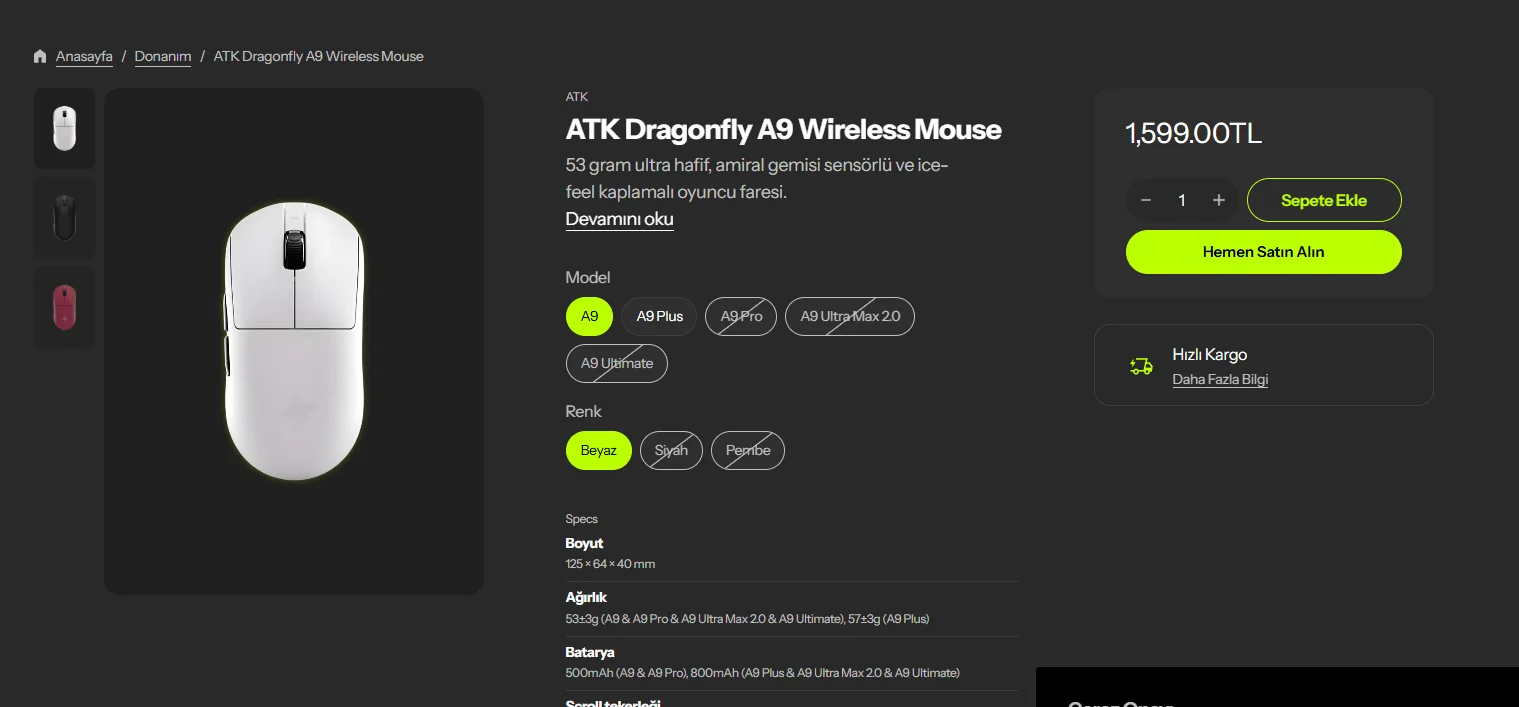This screenshot has width=1519, height=707.
Task: Click the home icon in breadcrumb
Action: point(40,56)
